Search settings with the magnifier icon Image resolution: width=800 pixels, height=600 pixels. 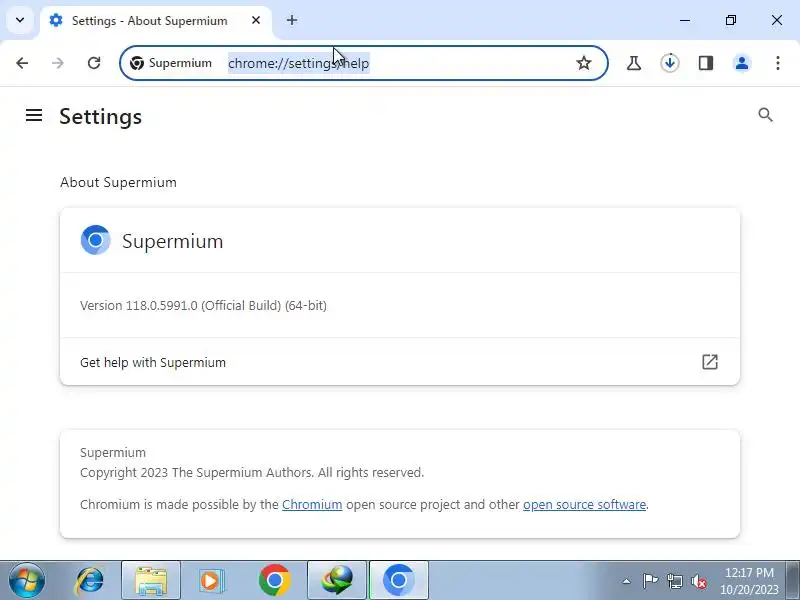click(765, 115)
